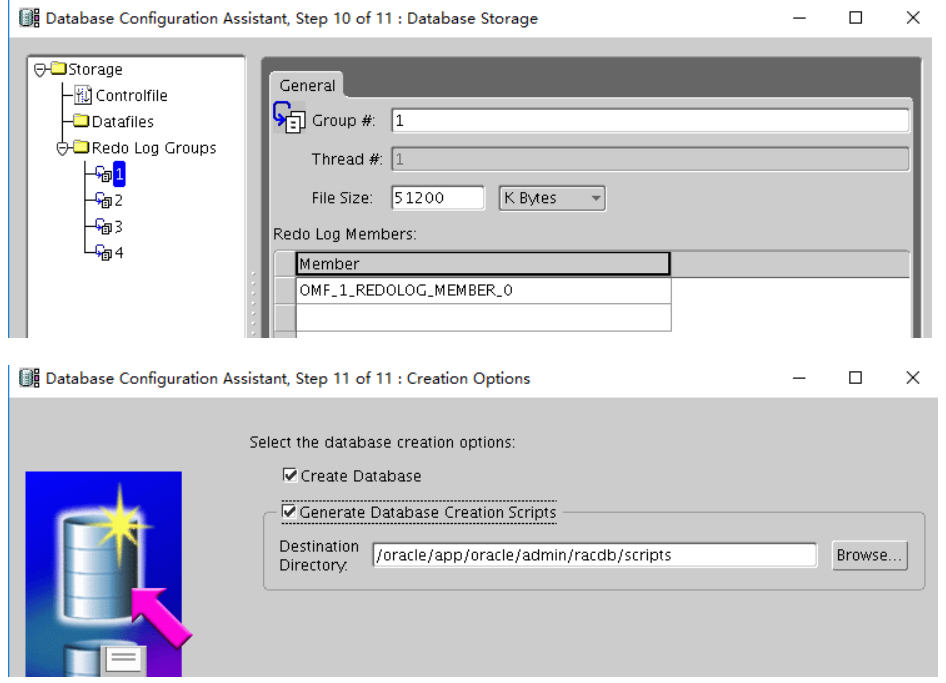Close the Step 11 Creation Options window
Viewport: 946px width, 683px height.
coord(913,378)
